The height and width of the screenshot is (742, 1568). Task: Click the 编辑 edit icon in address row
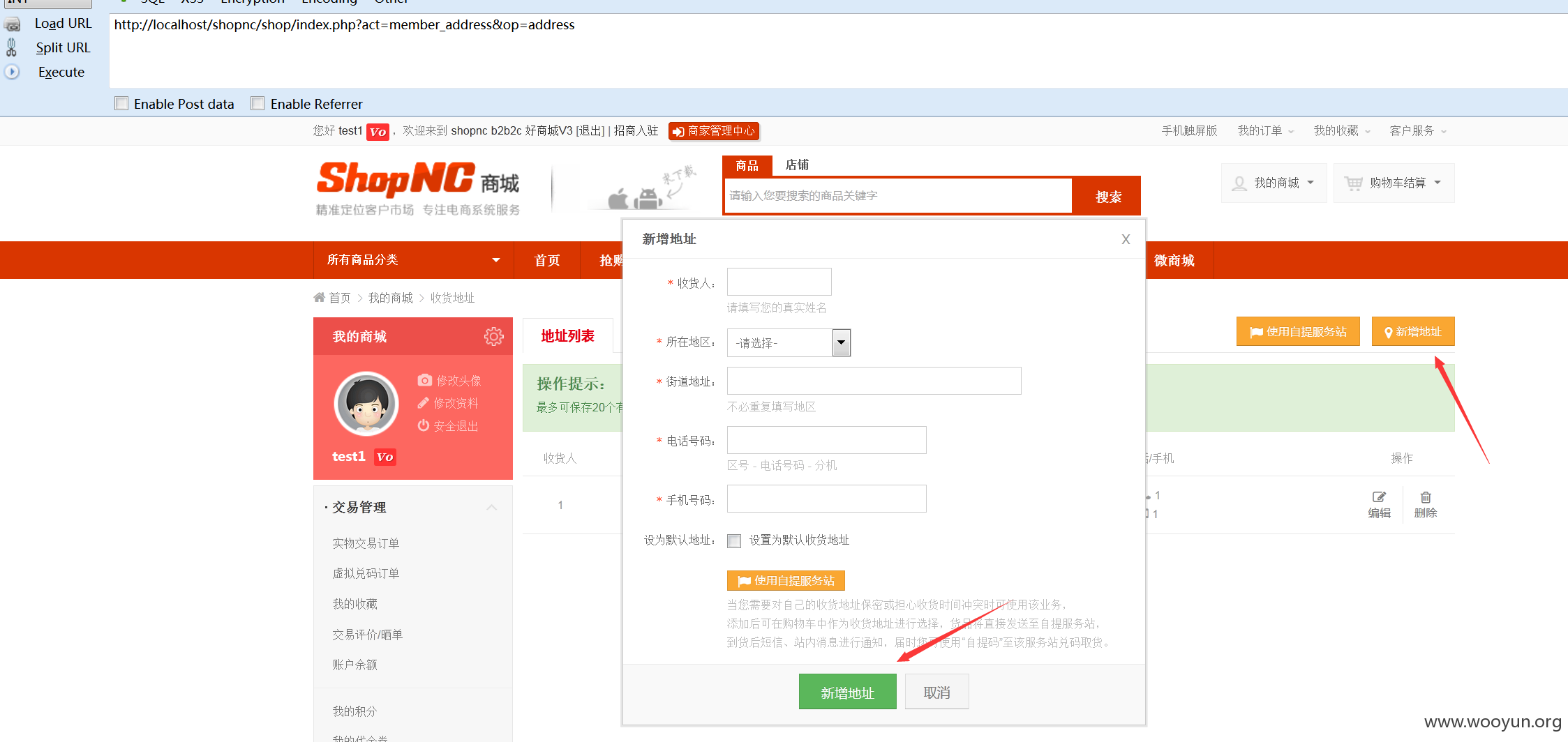[1379, 497]
